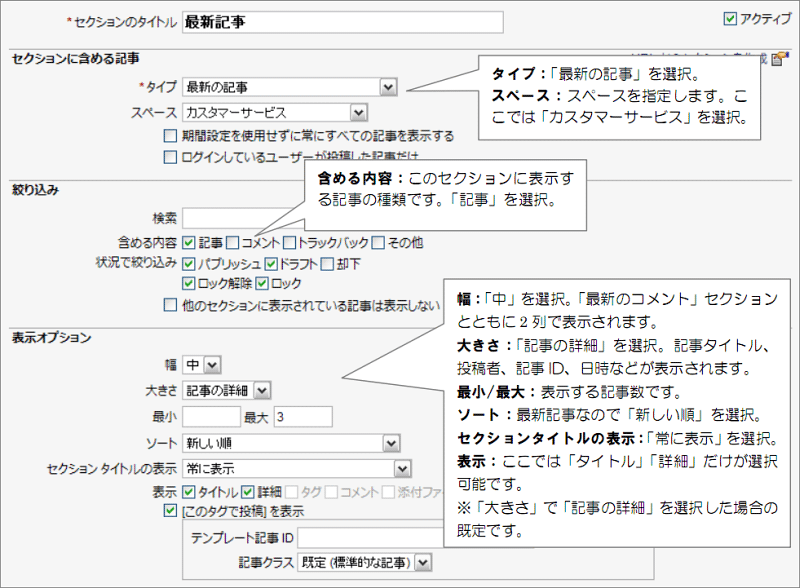Viewport: 800px width, 588px height.
Task: Check the トラックバック checkbox
Action: [x=288, y=241]
